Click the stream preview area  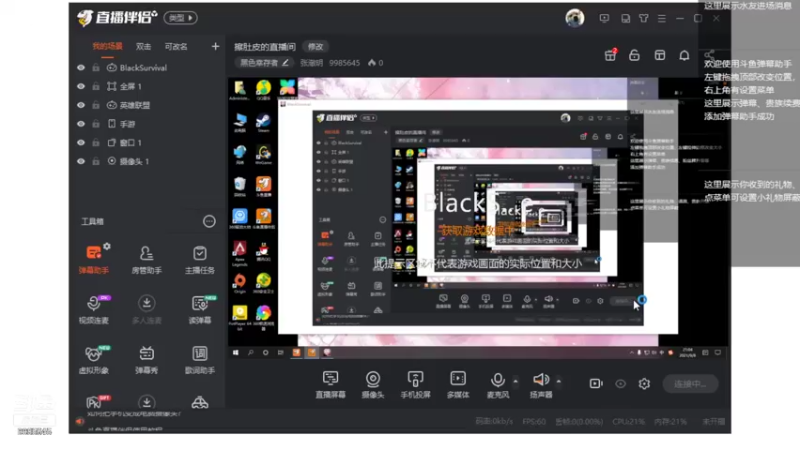(479, 217)
